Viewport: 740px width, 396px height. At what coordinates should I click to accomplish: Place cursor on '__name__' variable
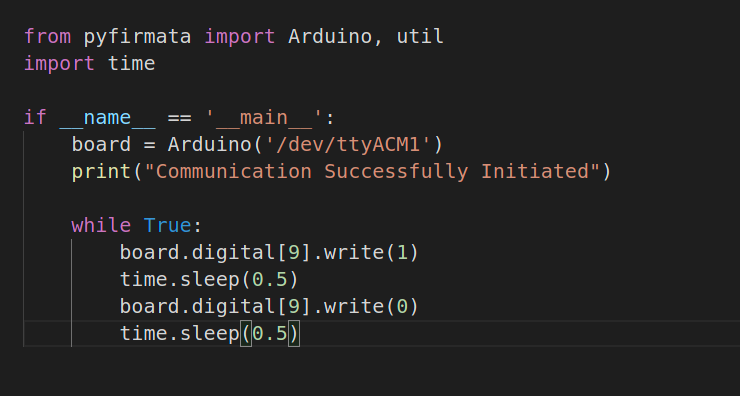pyautogui.click(x=108, y=118)
